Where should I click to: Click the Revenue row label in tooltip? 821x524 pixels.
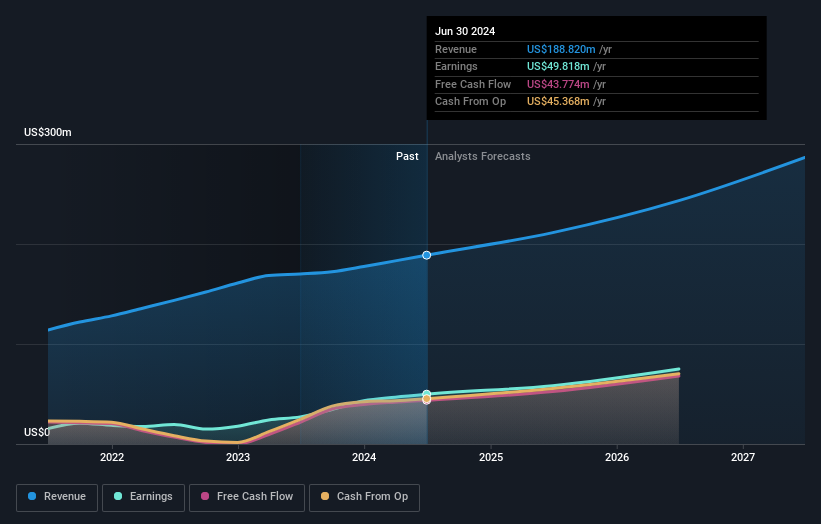pyautogui.click(x=456, y=49)
